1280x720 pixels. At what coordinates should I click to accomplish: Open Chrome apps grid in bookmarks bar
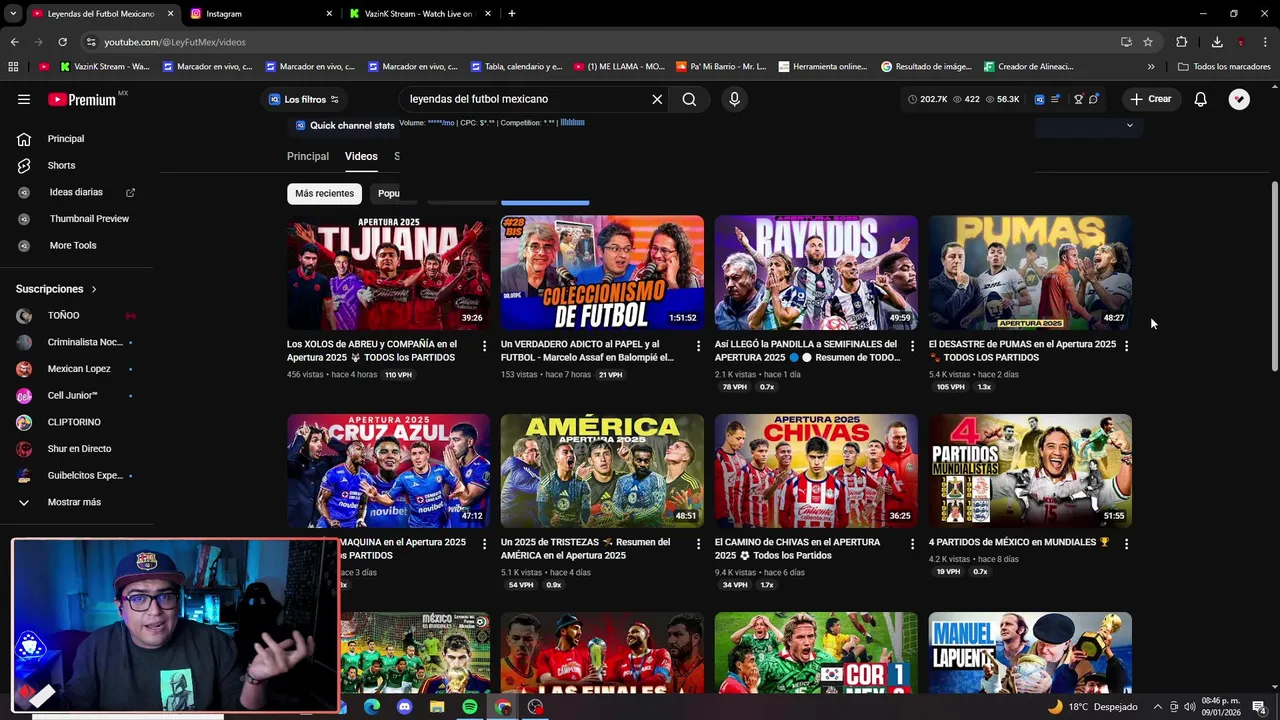click(x=13, y=67)
